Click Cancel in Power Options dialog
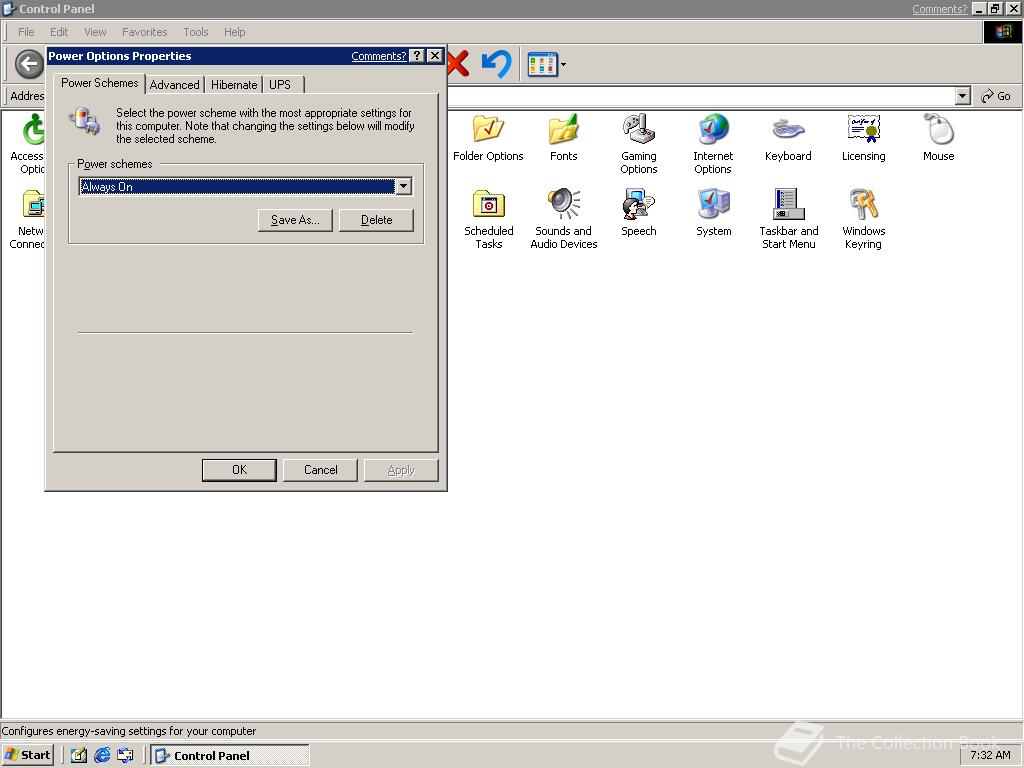This screenshot has height=768, width=1024. click(x=320, y=470)
